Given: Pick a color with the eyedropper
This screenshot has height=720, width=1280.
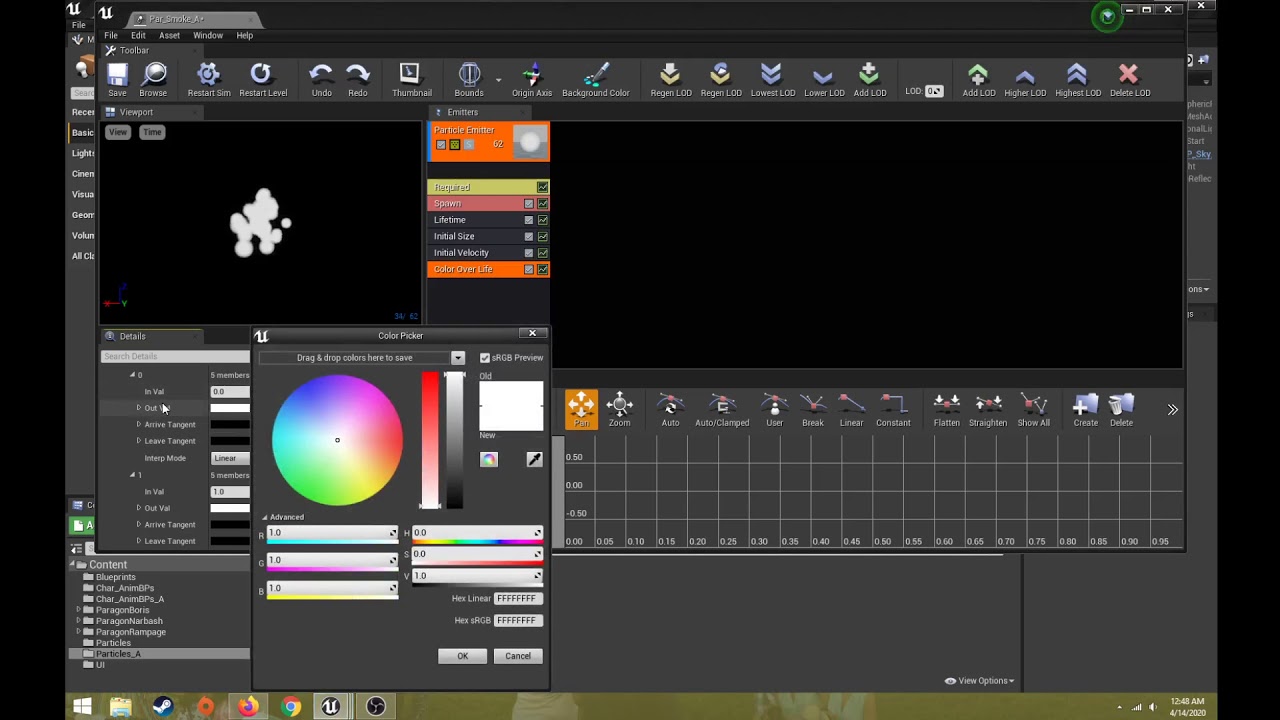Looking at the screenshot, I should pos(534,459).
